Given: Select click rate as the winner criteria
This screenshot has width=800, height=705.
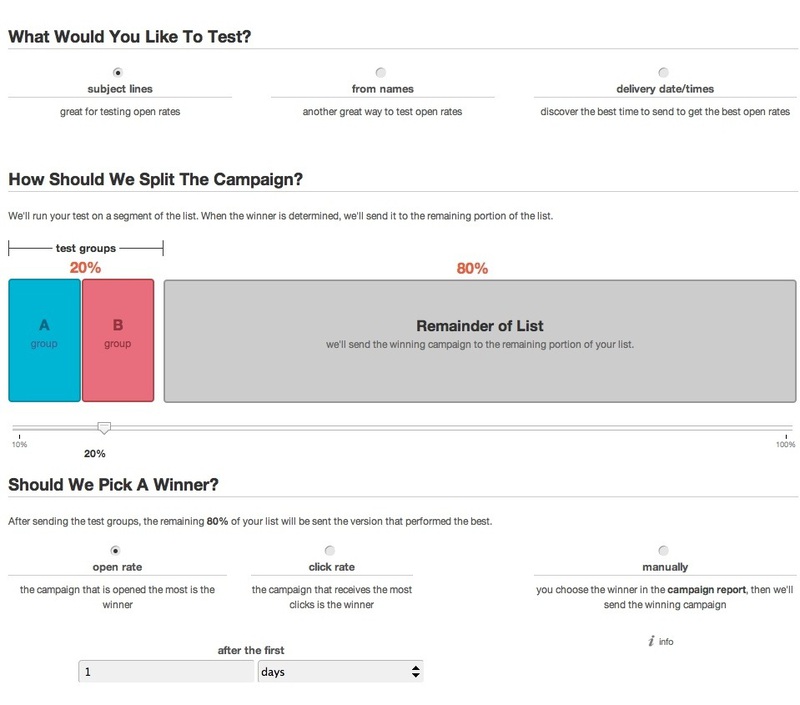Looking at the screenshot, I should [329, 549].
